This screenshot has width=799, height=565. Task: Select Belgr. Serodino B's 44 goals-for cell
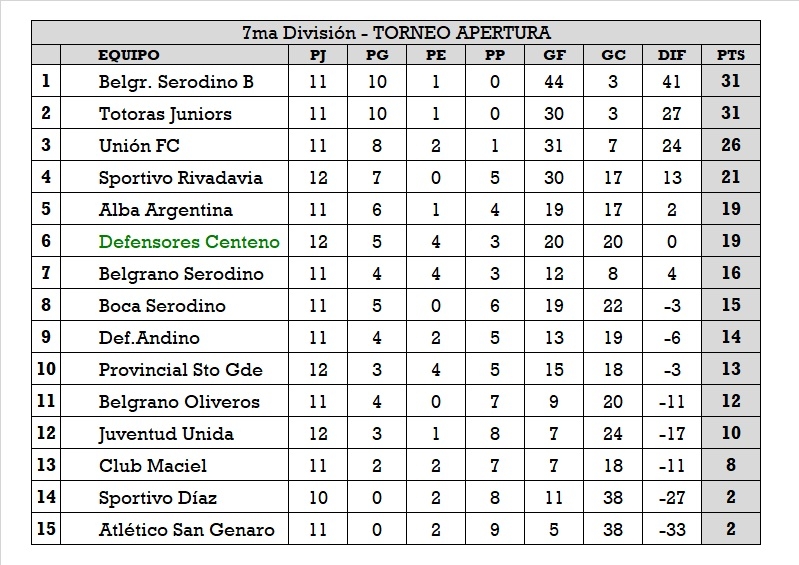(x=554, y=82)
